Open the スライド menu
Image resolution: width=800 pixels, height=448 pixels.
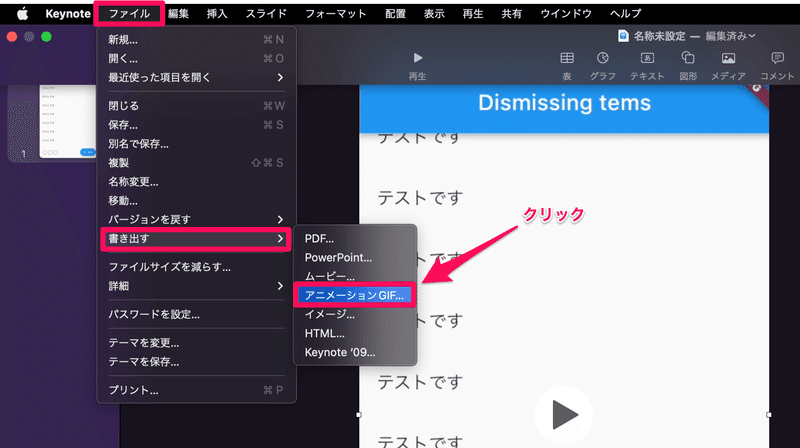(266, 14)
